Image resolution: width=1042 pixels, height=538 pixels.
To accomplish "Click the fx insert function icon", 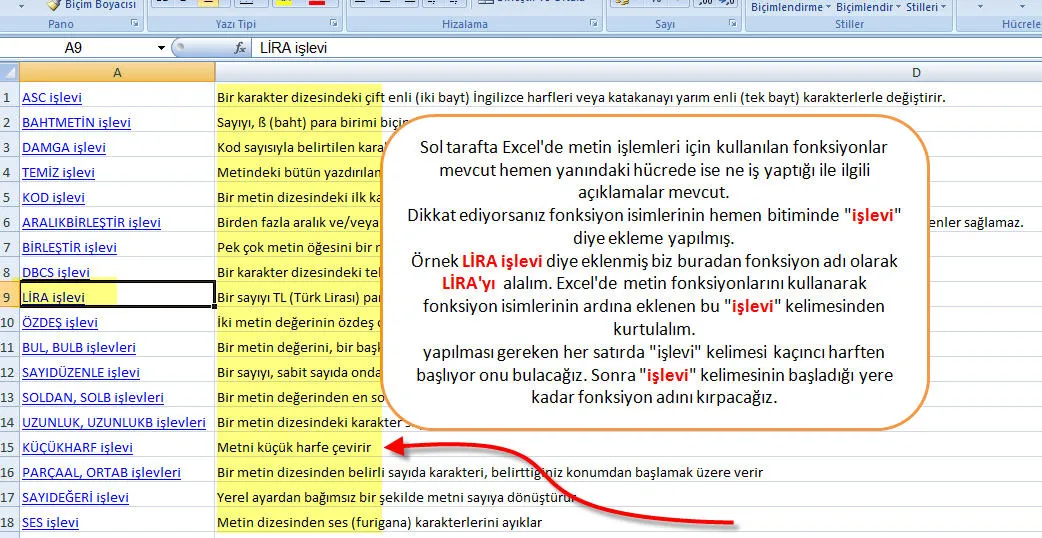I will tap(240, 47).
